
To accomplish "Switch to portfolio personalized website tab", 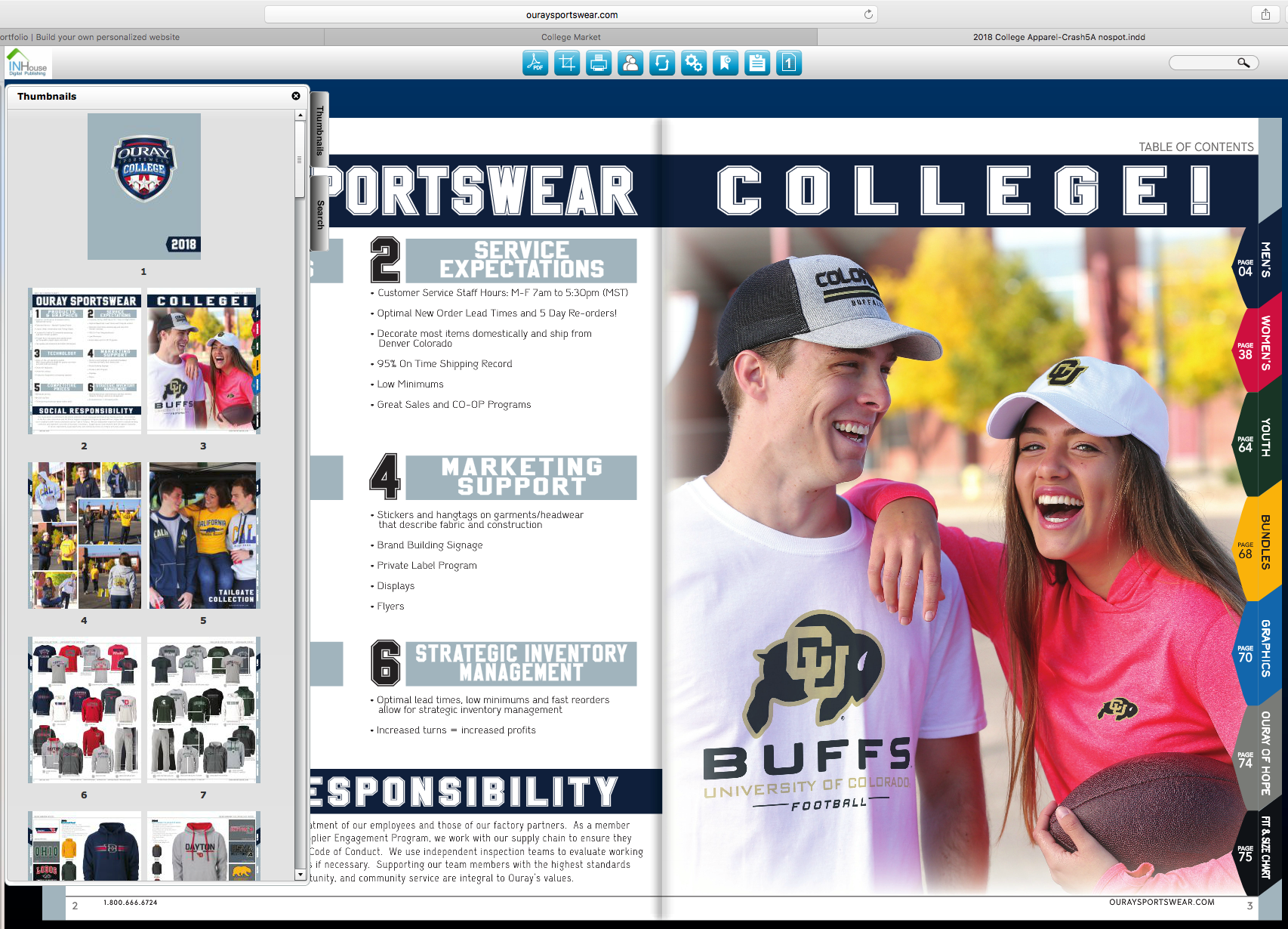I will (x=162, y=37).
